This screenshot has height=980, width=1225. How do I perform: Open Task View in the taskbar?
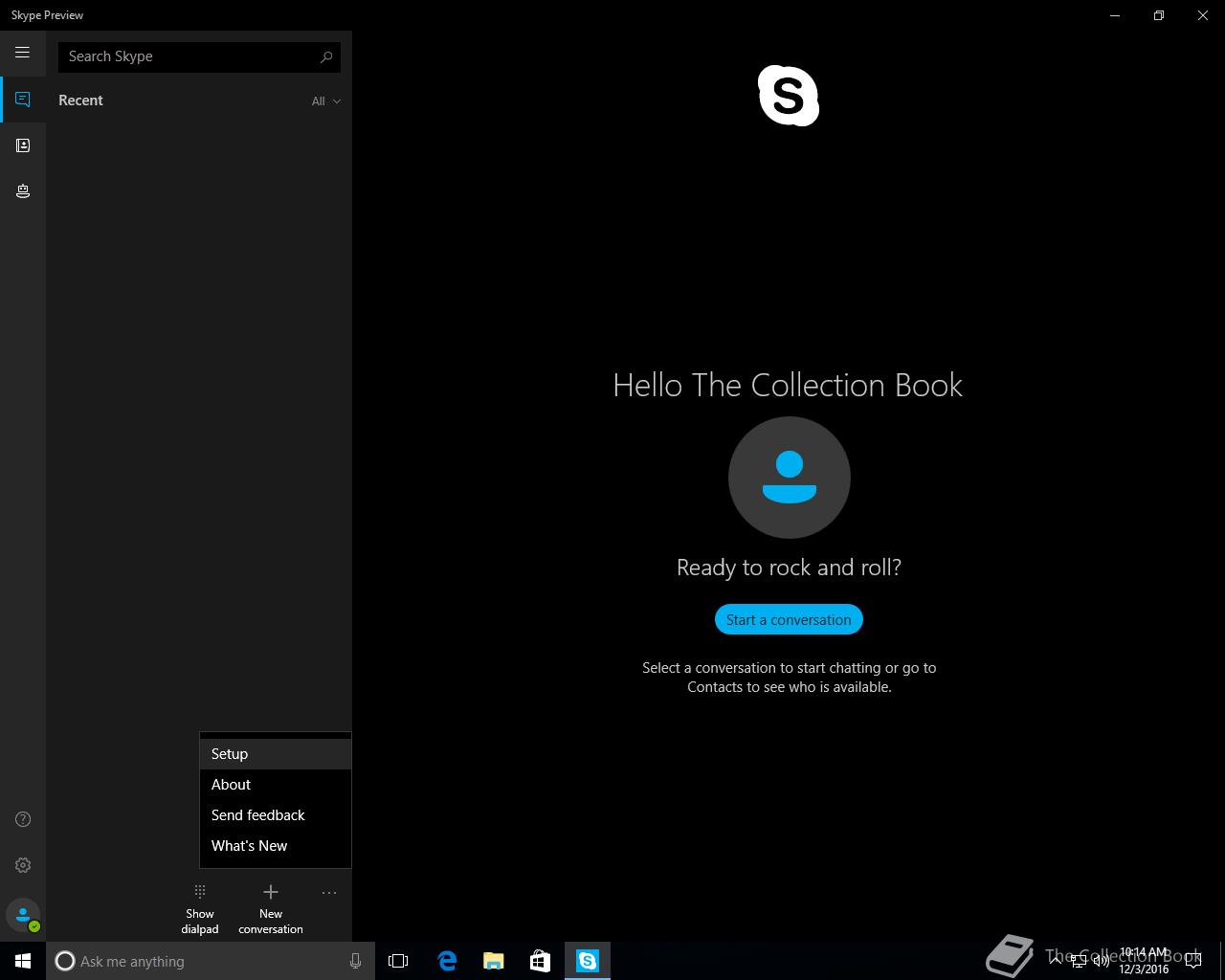398,961
